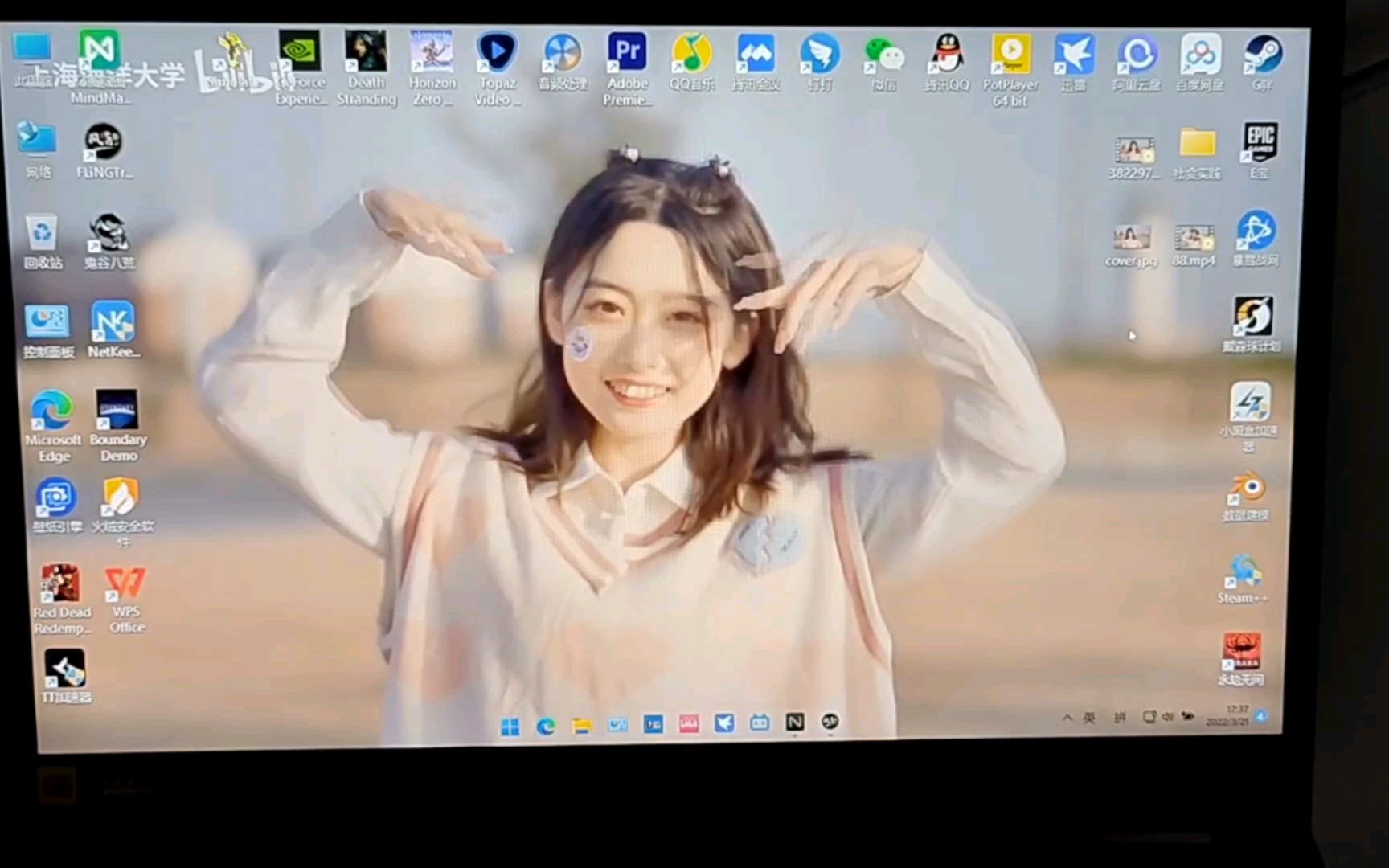Switch the 英 input language indicator
The image size is (1389, 868).
(x=1089, y=717)
